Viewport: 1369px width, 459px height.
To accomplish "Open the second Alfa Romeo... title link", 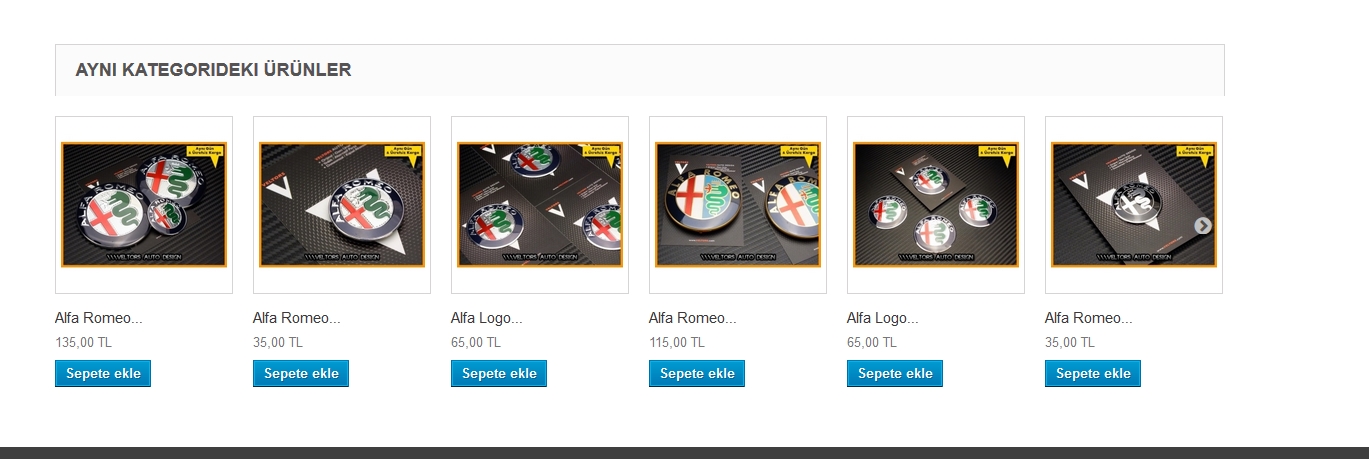I will click(x=297, y=318).
